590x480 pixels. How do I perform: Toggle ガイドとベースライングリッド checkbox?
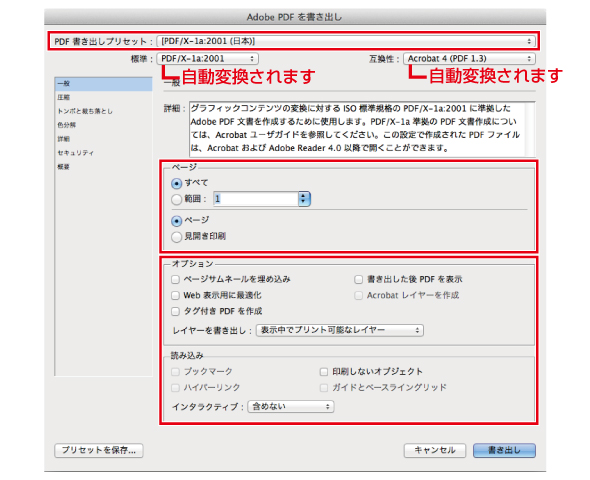tap(324, 388)
